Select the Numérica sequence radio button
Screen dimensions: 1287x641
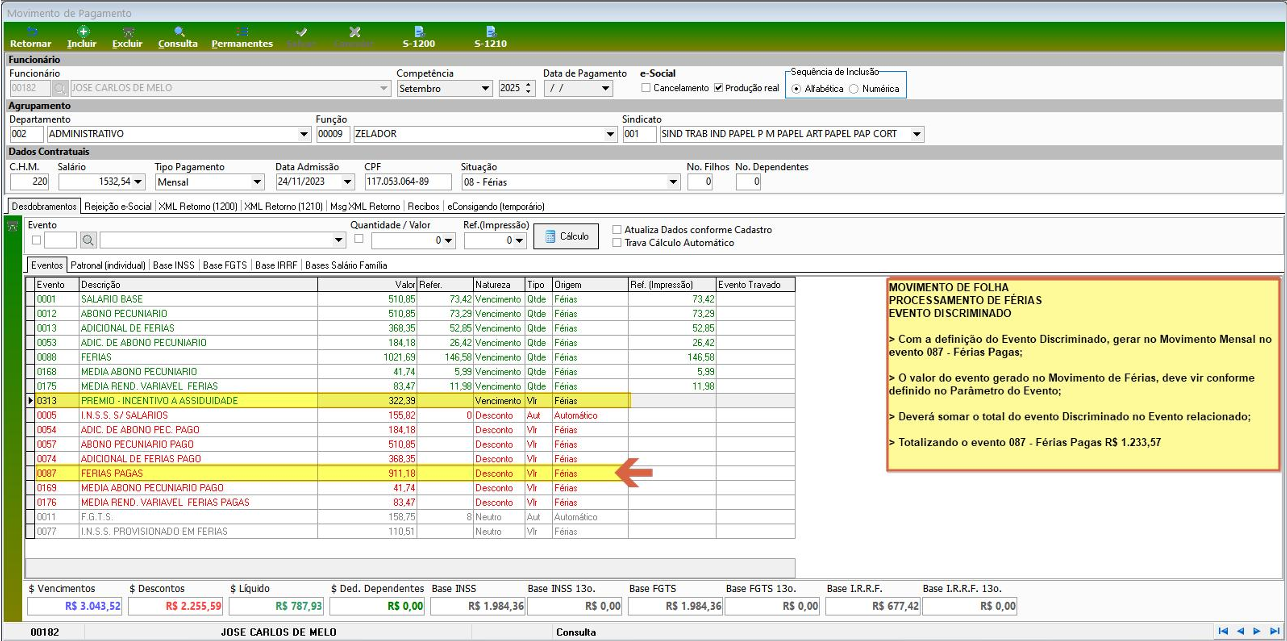click(x=853, y=89)
